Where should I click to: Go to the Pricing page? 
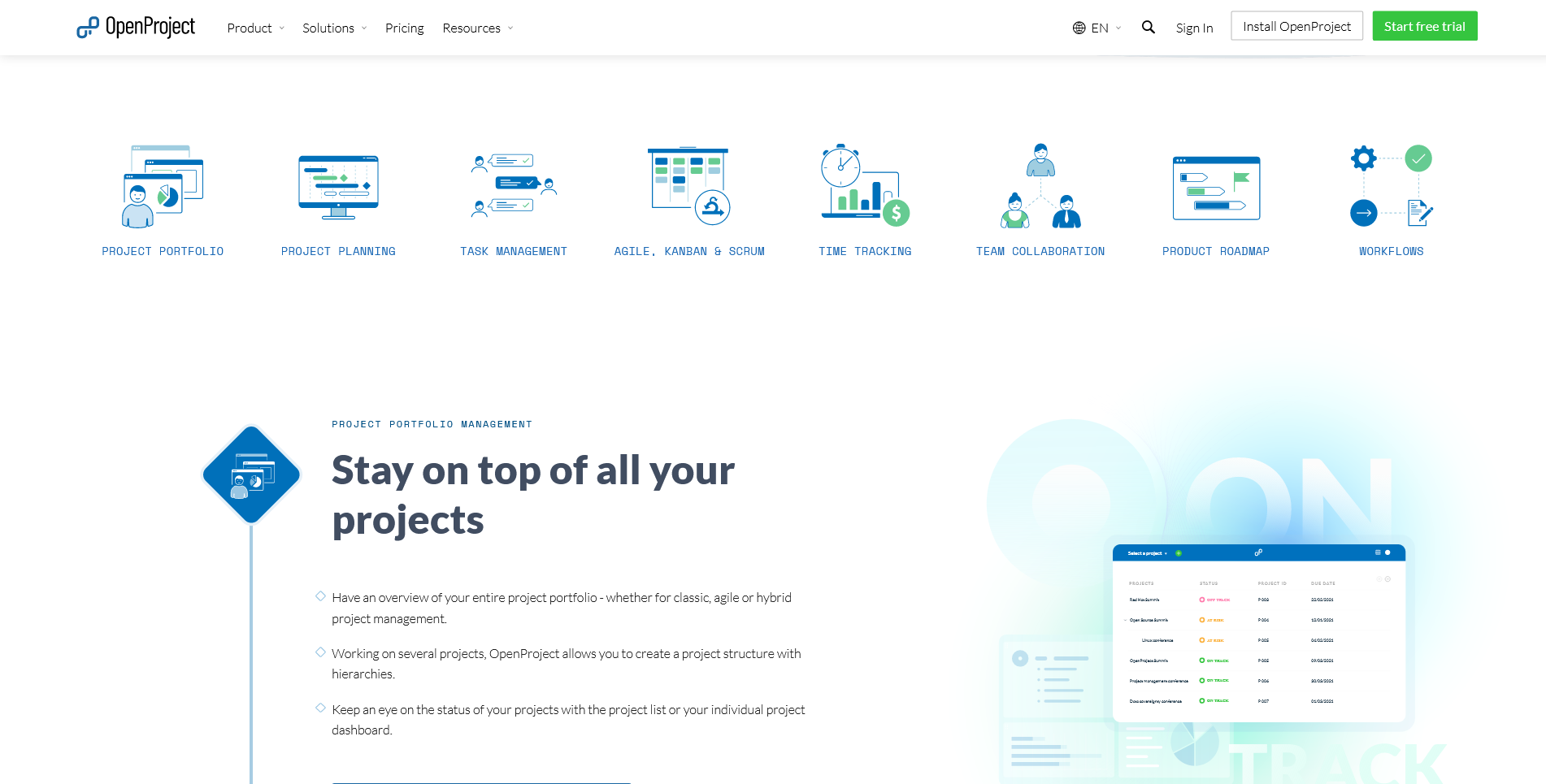pos(404,28)
